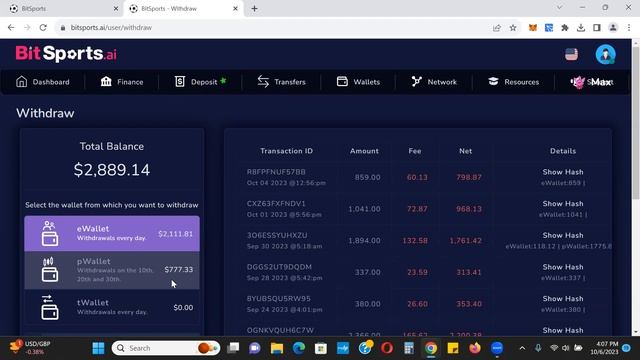Open the browser downloads icon
Viewport: 640px width, 360px height.
click(581, 28)
